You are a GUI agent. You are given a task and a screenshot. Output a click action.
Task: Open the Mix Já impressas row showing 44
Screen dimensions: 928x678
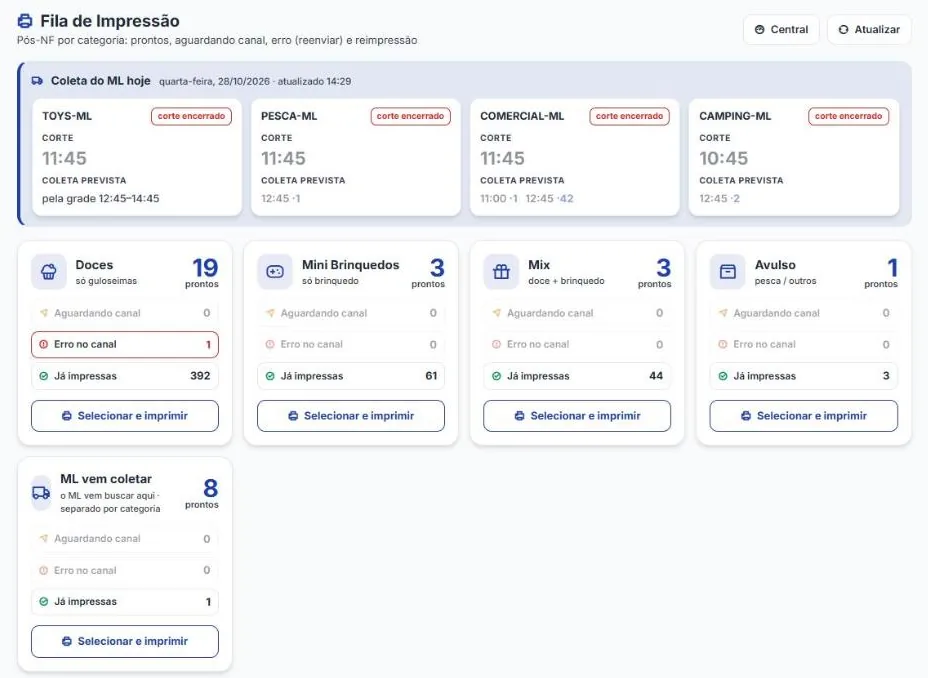click(577, 376)
